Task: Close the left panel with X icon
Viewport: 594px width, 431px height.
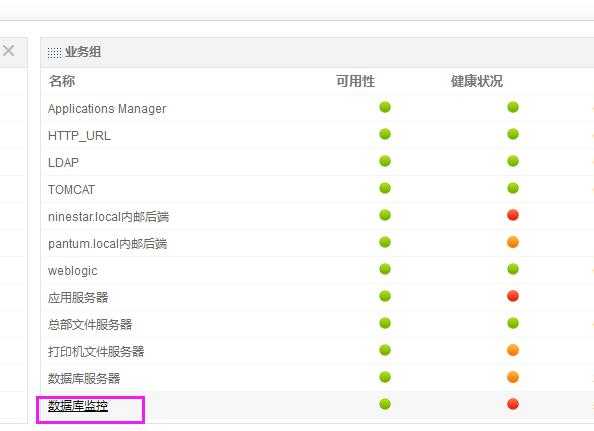Action: [8, 50]
